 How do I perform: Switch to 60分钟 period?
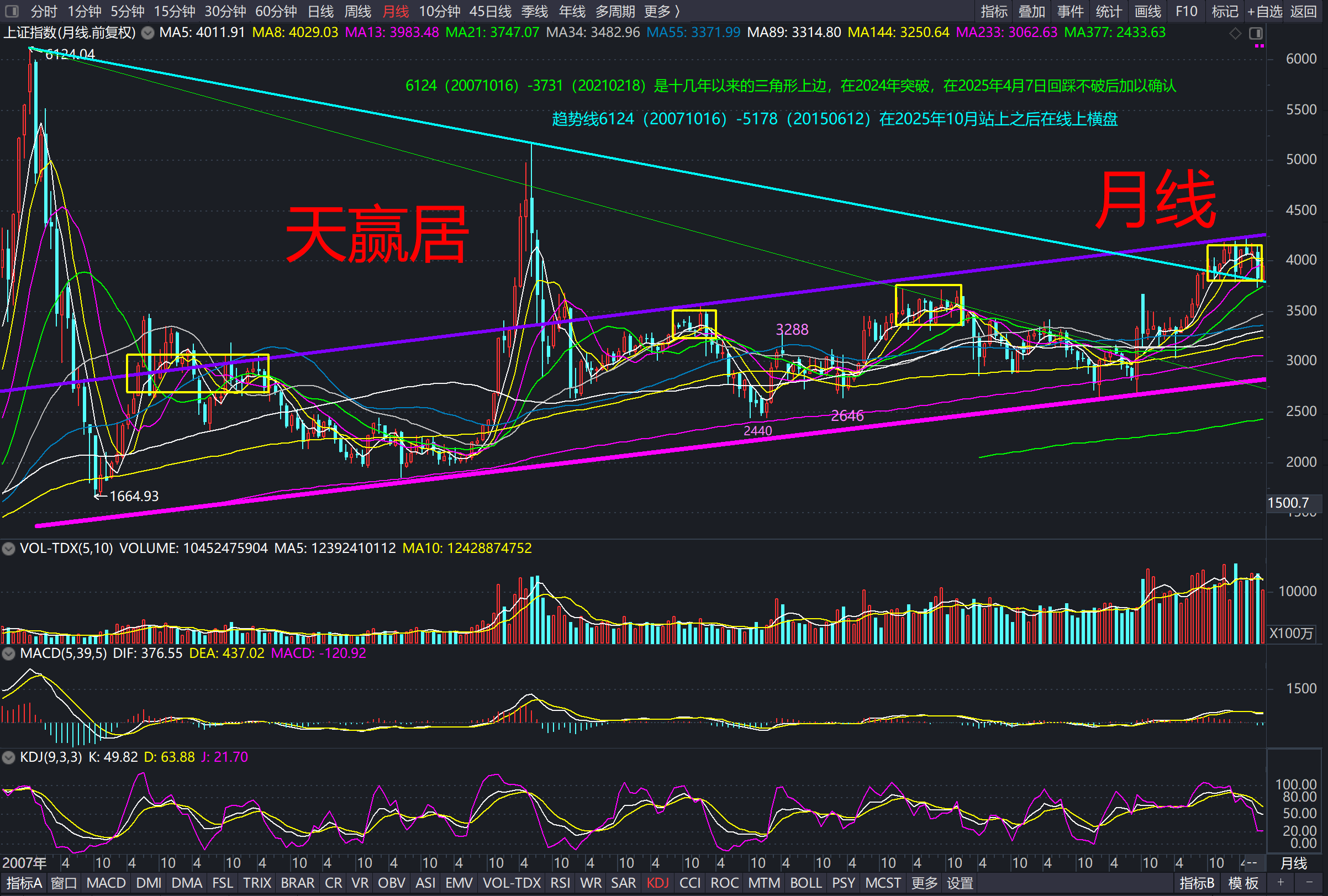point(276,12)
